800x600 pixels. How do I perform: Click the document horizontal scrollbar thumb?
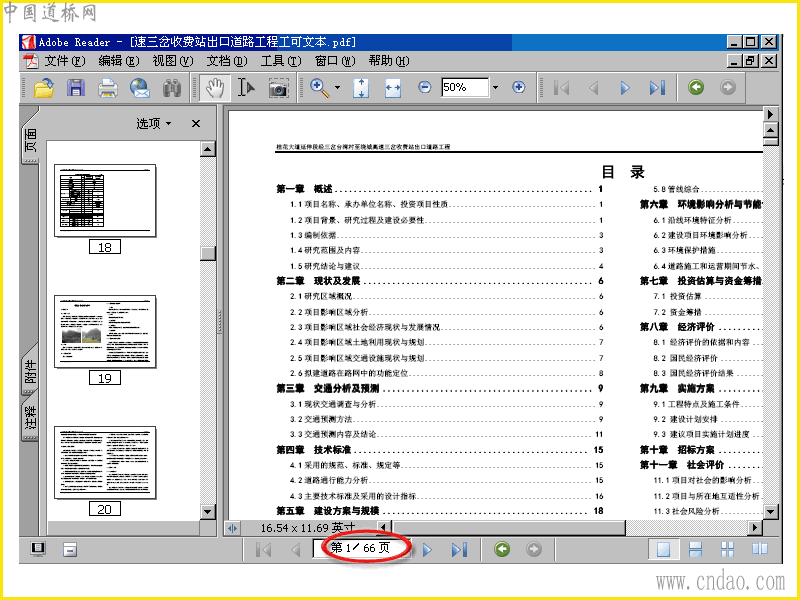pos(509,527)
